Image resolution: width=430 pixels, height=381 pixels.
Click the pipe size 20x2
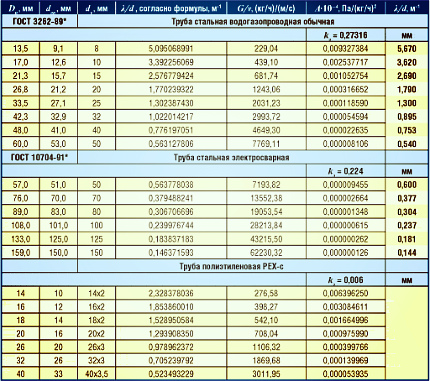point(96,334)
